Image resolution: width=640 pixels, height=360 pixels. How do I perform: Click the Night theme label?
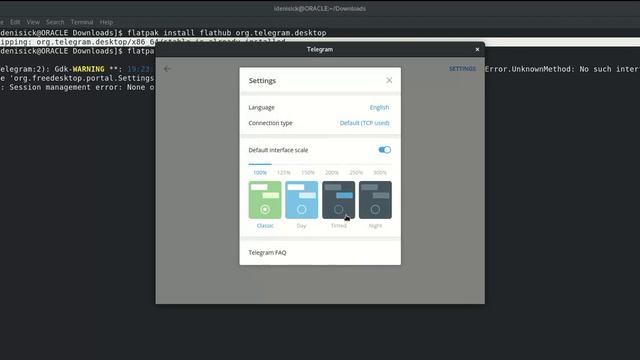click(x=375, y=226)
